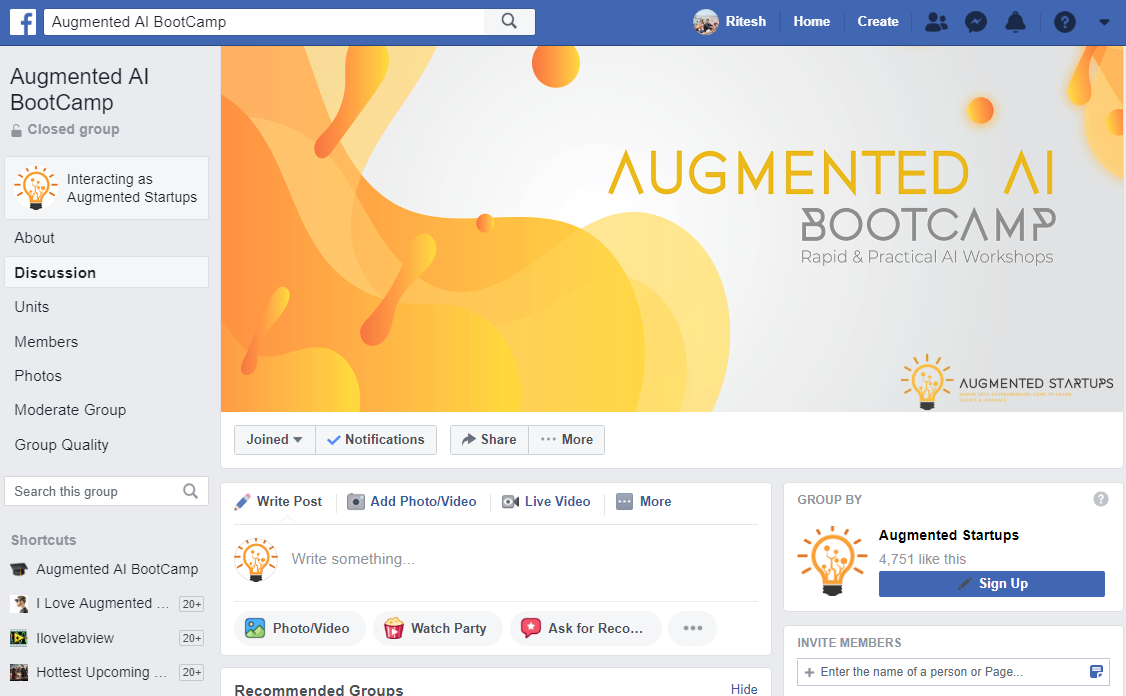
Task: Open the More options button under cover photo
Action: 567,440
